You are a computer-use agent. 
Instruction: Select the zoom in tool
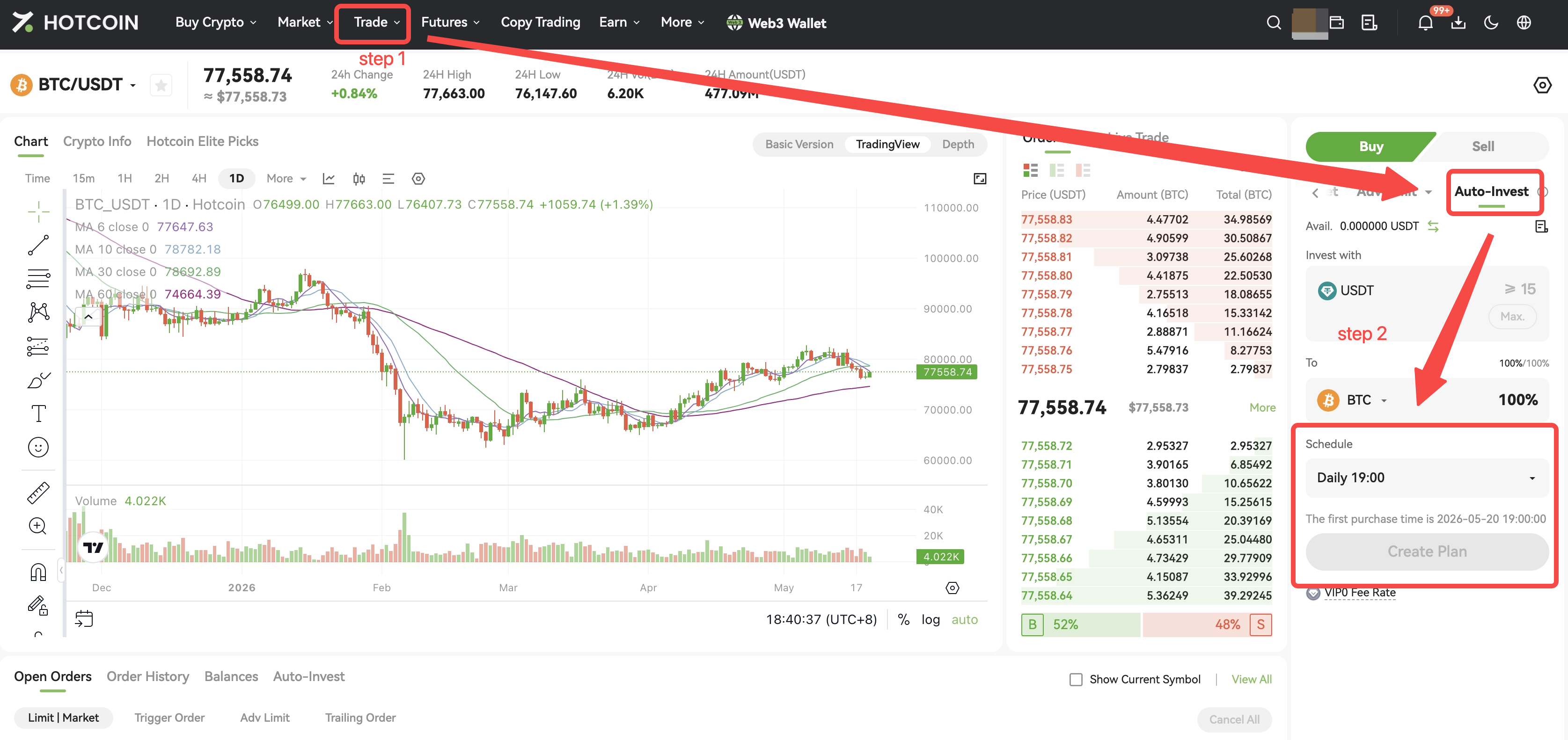point(38,526)
